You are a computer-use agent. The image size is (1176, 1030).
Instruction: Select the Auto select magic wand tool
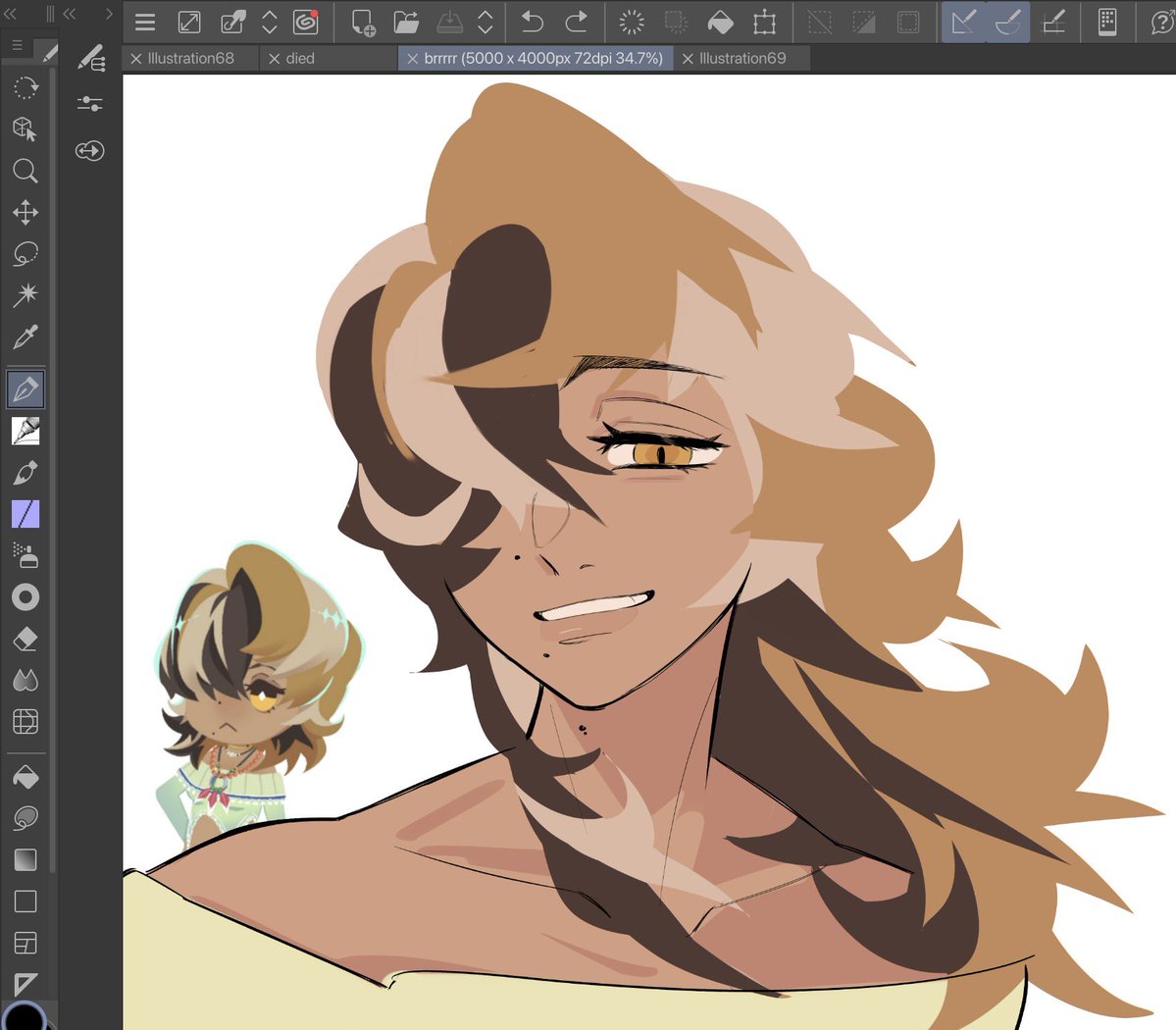point(26,295)
